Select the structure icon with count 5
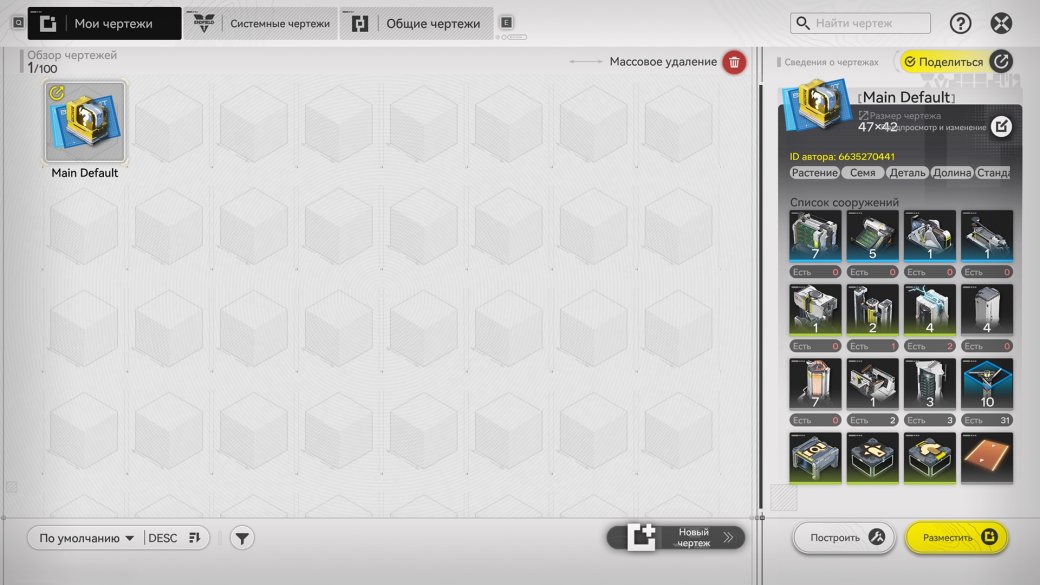This screenshot has height=585, width=1040. click(x=872, y=236)
